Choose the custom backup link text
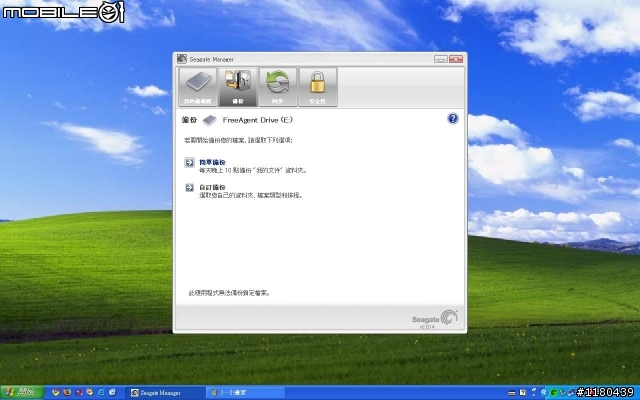Viewport: 640px width, 400px height. coord(212,187)
